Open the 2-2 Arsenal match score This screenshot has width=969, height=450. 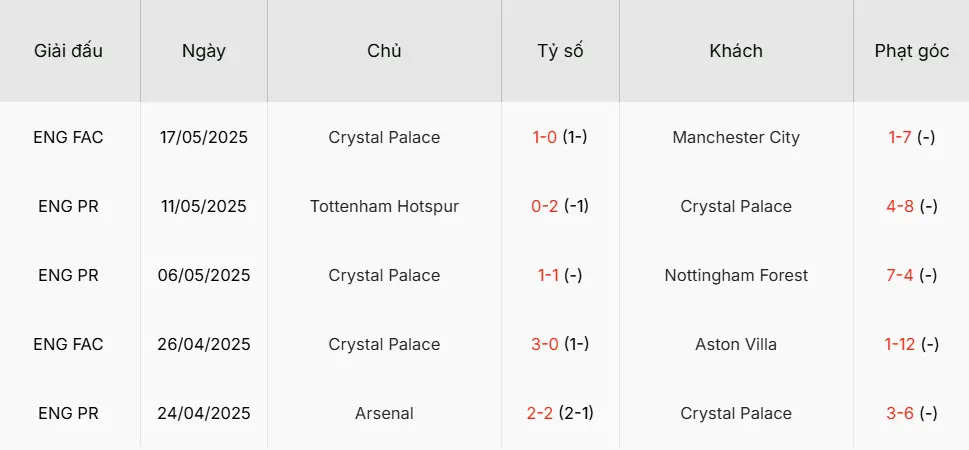(x=540, y=414)
